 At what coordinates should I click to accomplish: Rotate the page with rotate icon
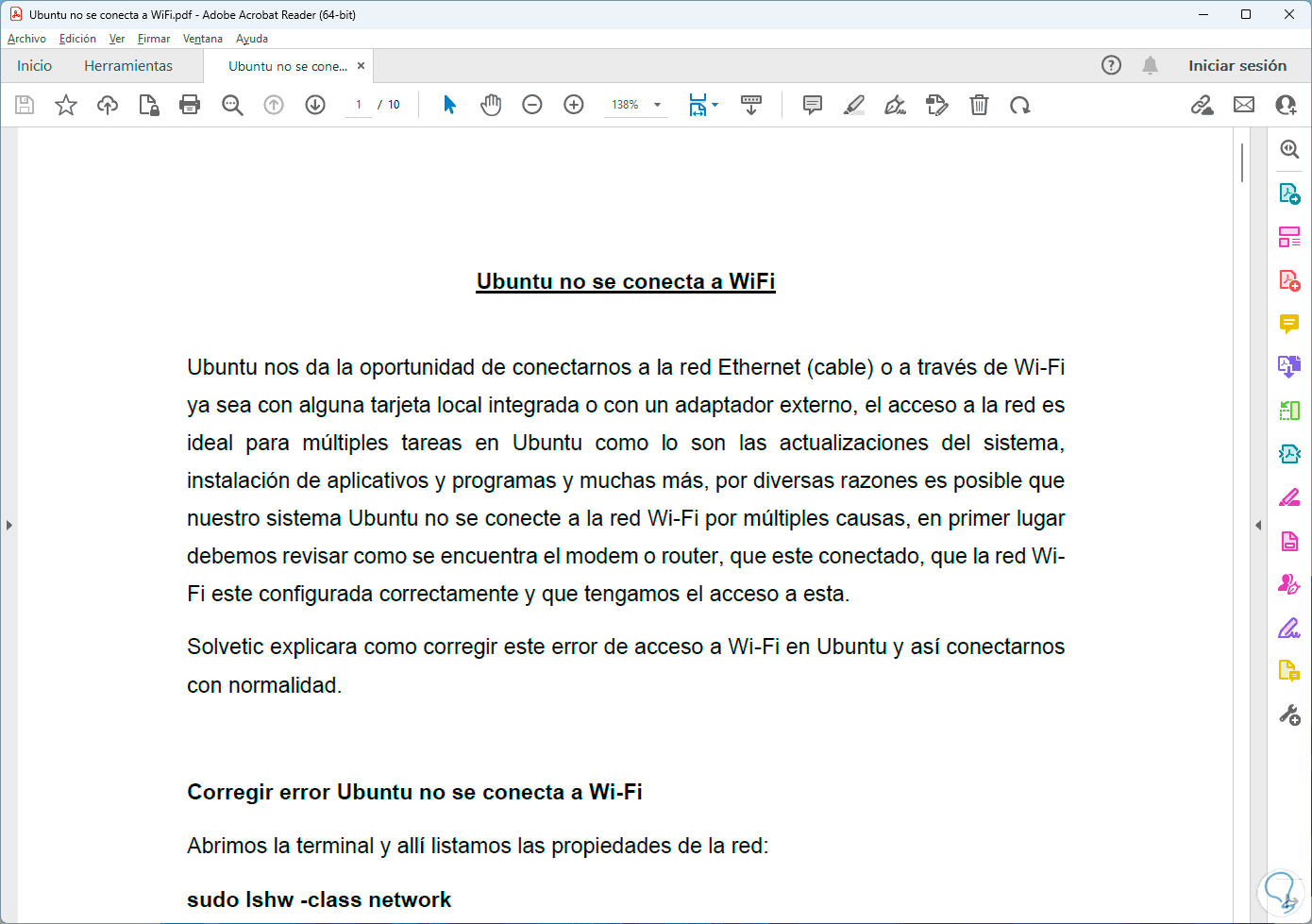1020,105
